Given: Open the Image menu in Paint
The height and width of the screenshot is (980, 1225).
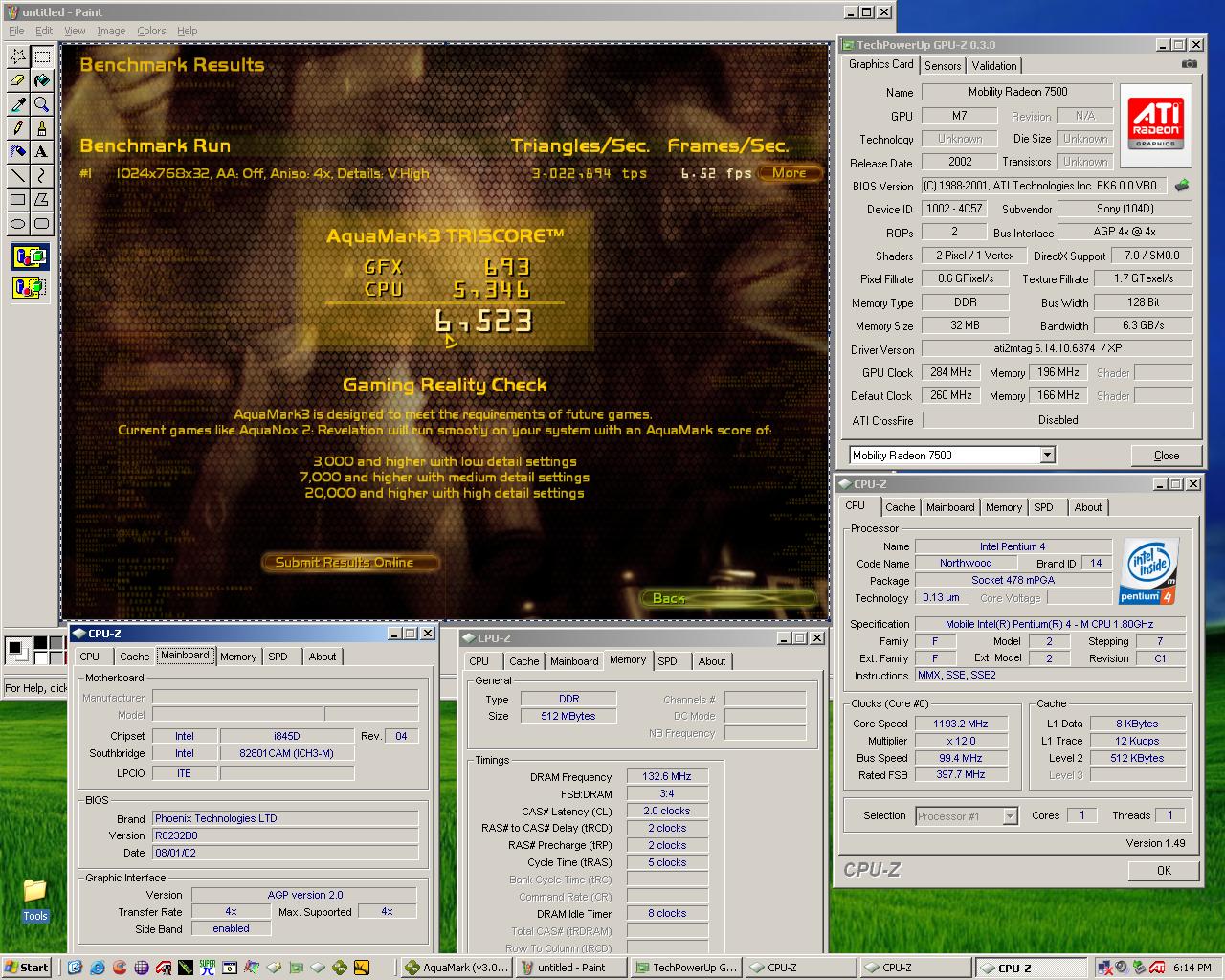Looking at the screenshot, I should pos(111,31).
